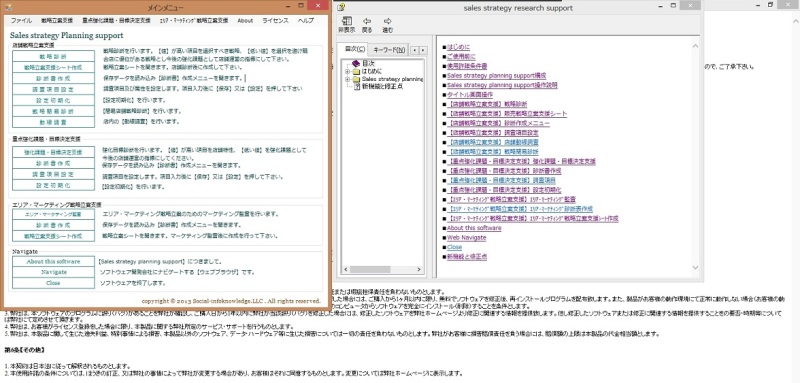Open the ライセンス menu
The width and height of the screenshot is (800, 383).
[x=276, y=21]
